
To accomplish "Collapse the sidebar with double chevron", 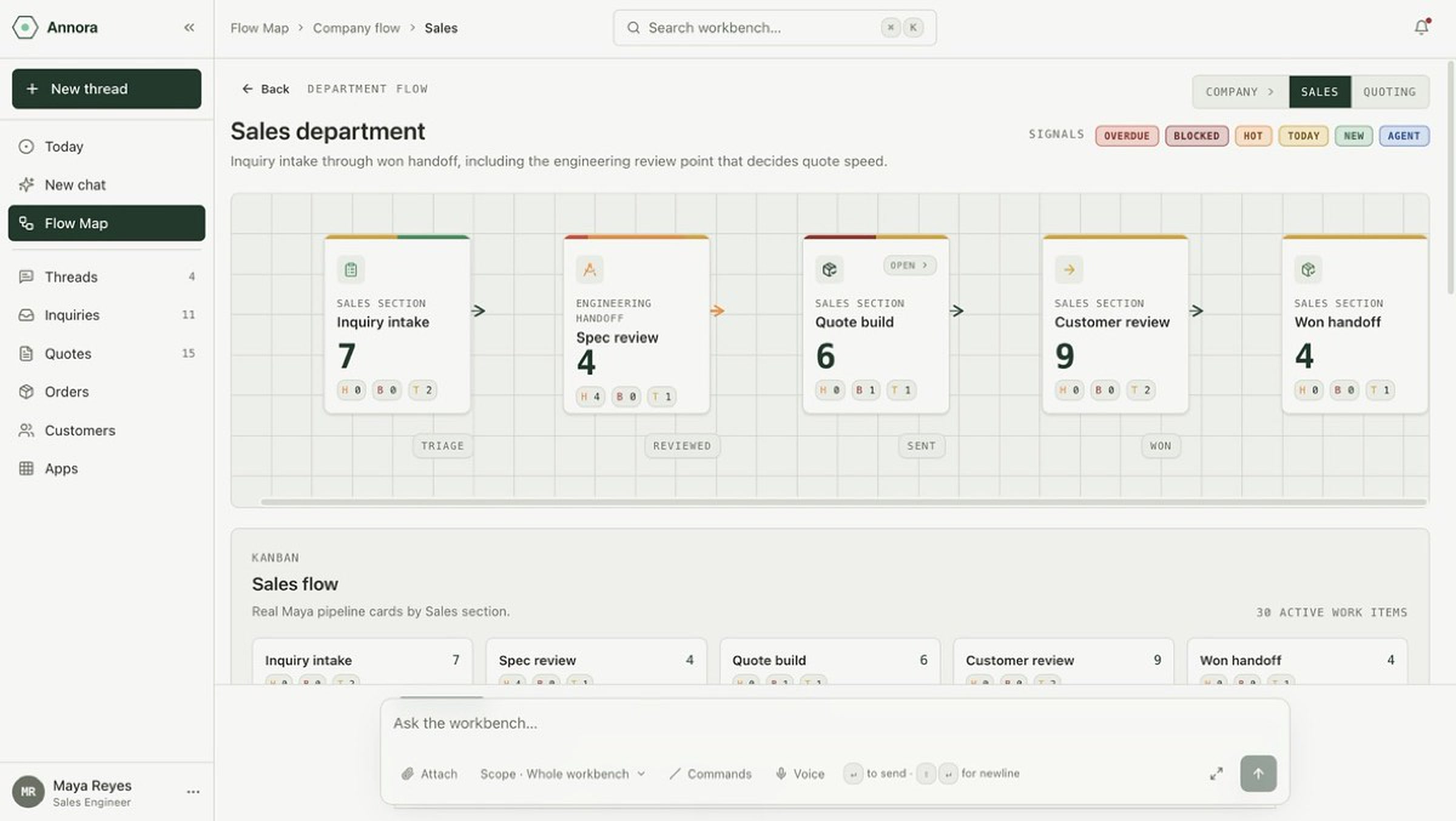I will (189, 27).
